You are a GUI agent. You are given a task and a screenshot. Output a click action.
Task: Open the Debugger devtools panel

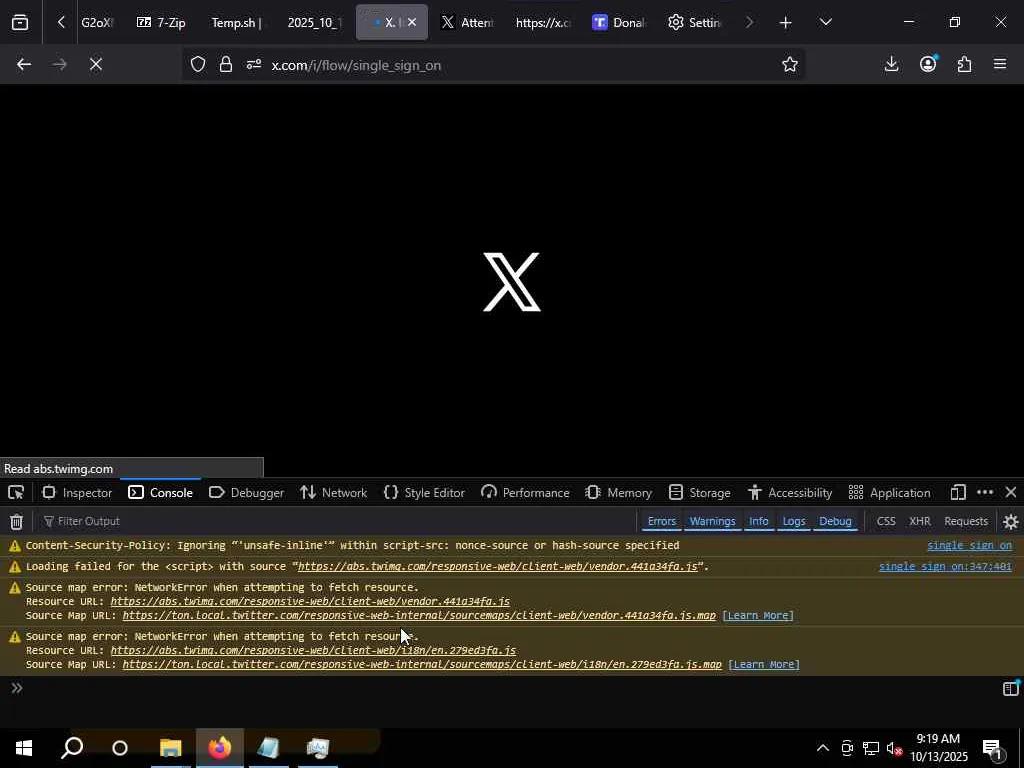coord(246,492)
